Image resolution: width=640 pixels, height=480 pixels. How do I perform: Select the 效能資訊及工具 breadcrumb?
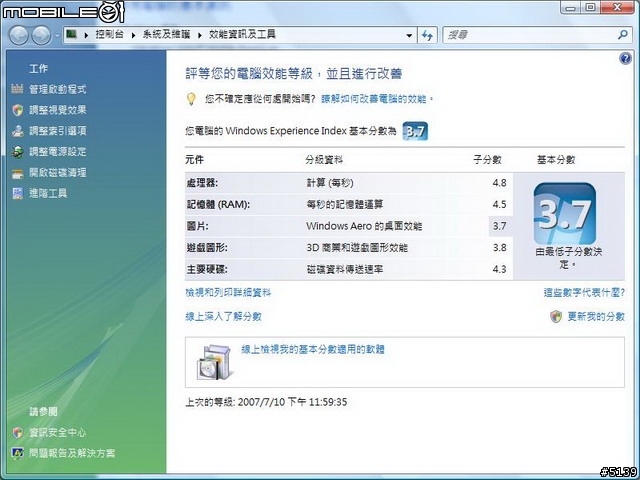(242, 35)
